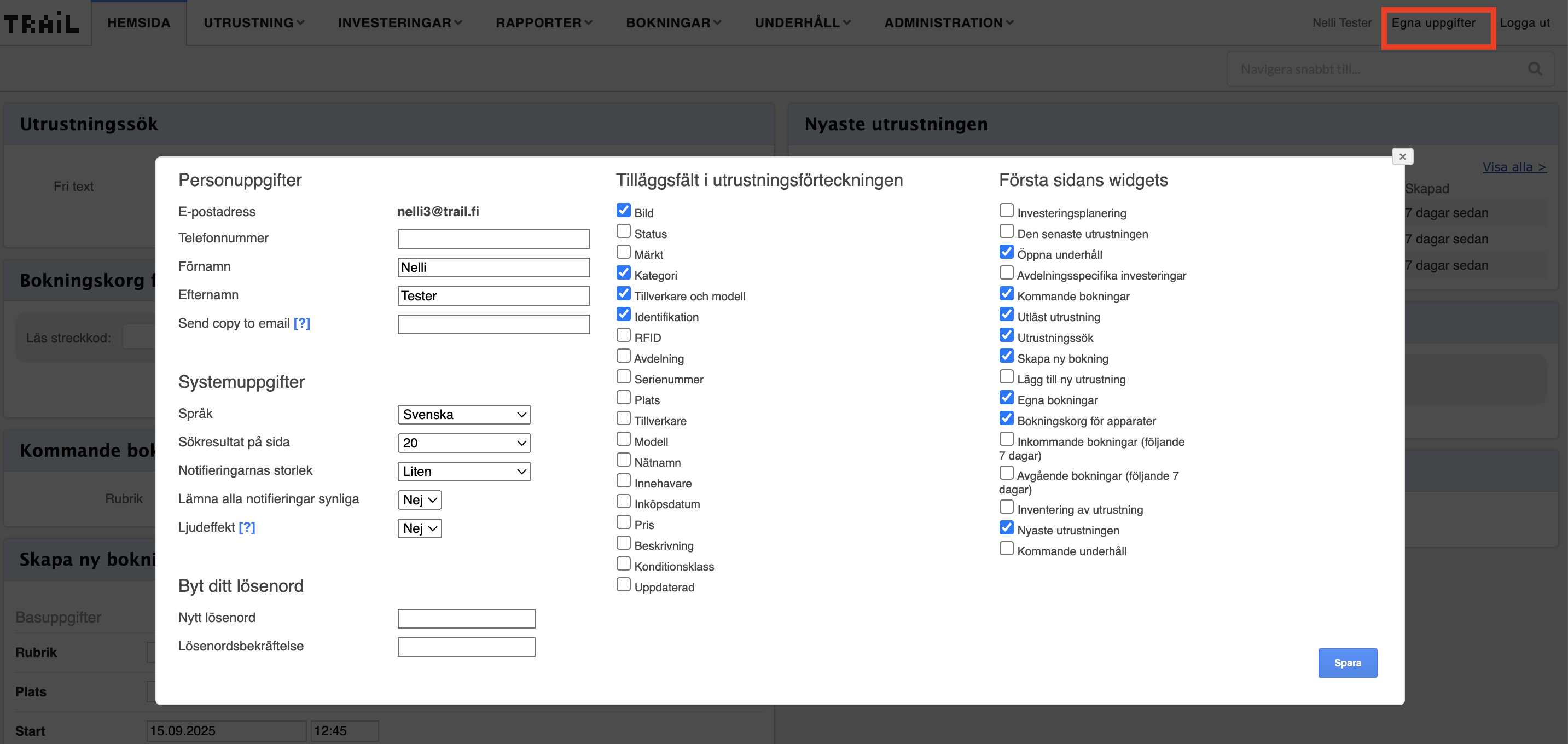This screenshot has height=744, width=1568.
Task: Enable the Investeringsplanering widget
Action: coord(1006,211)
